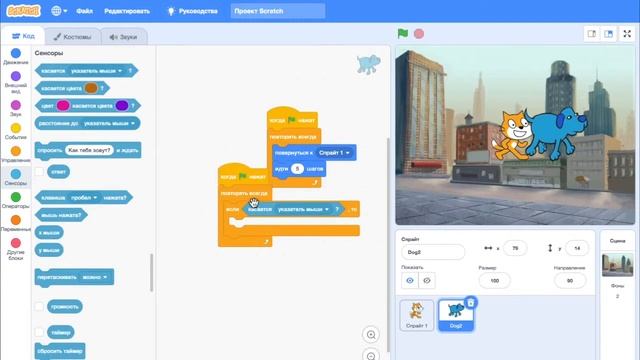Click the y мыши block
Screen dimensions: 640x360
(49, 250)
